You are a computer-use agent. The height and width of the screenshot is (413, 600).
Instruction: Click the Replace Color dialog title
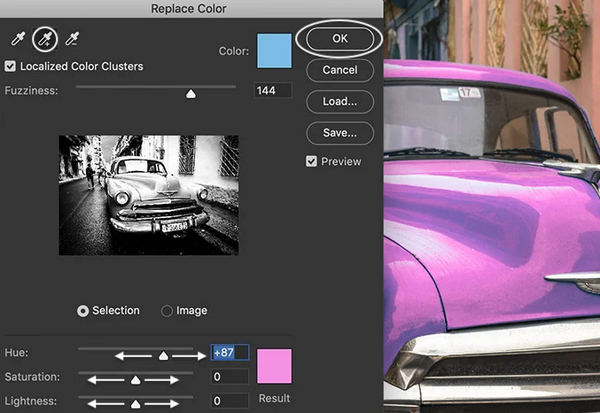(x=189, y=8)
